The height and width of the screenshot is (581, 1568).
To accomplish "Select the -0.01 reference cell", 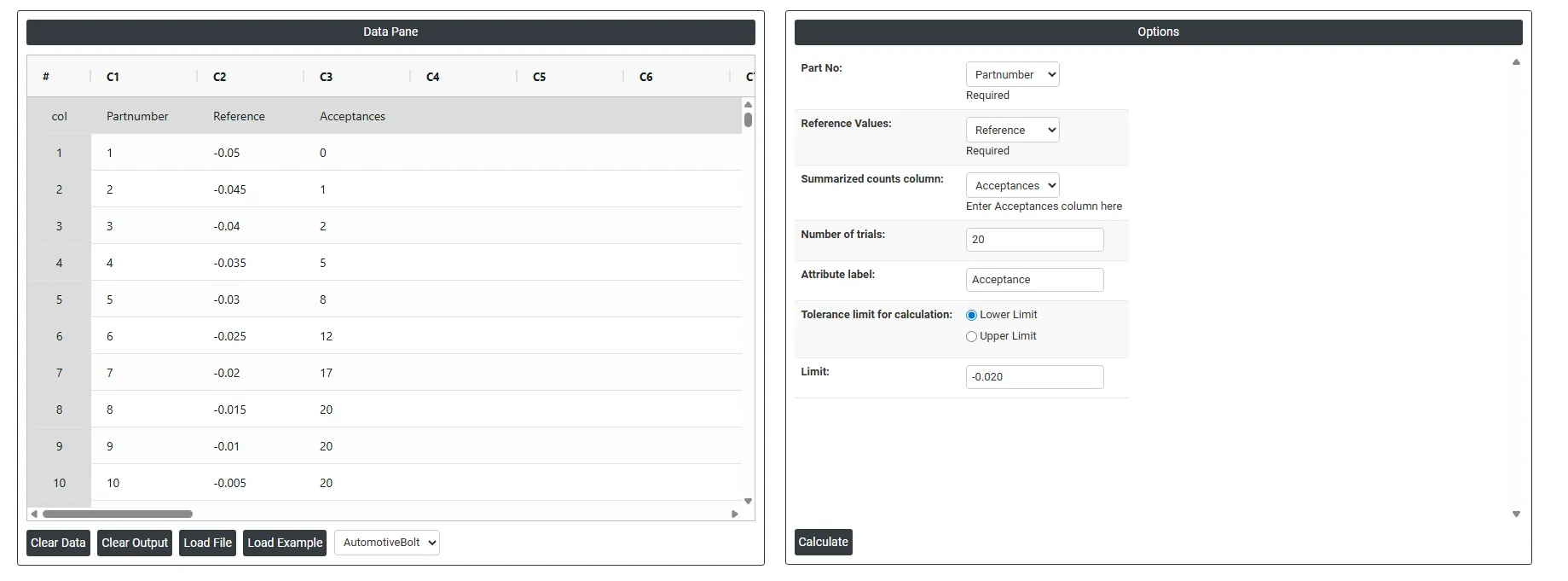I will coord(250,446).
